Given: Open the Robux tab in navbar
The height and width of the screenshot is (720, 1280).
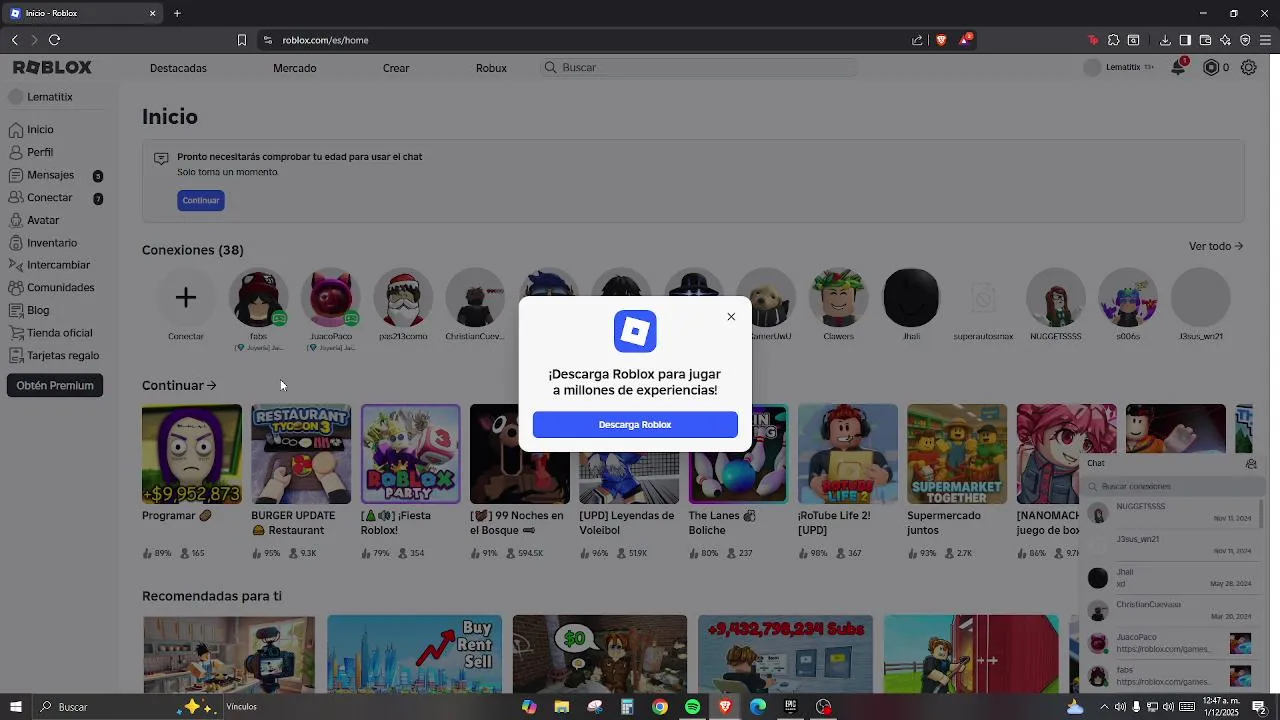Looking at the screenshot, I should (x=491, y=68).
